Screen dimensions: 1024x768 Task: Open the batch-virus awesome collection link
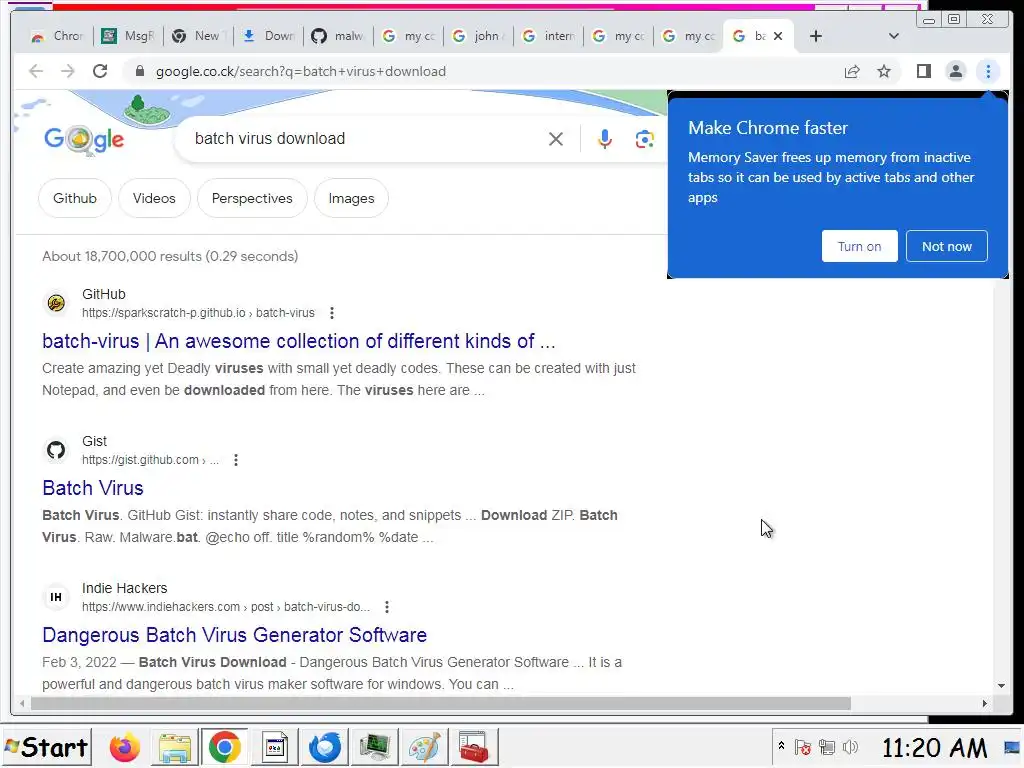pyautogui.click(x=298, y=341)
